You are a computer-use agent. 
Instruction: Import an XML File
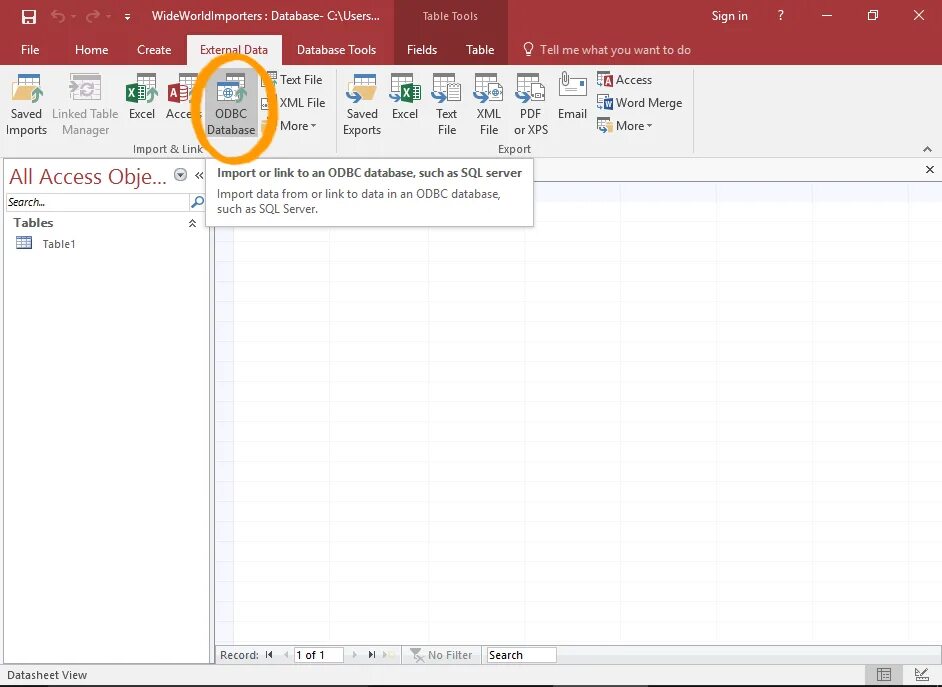click(294, 103)
